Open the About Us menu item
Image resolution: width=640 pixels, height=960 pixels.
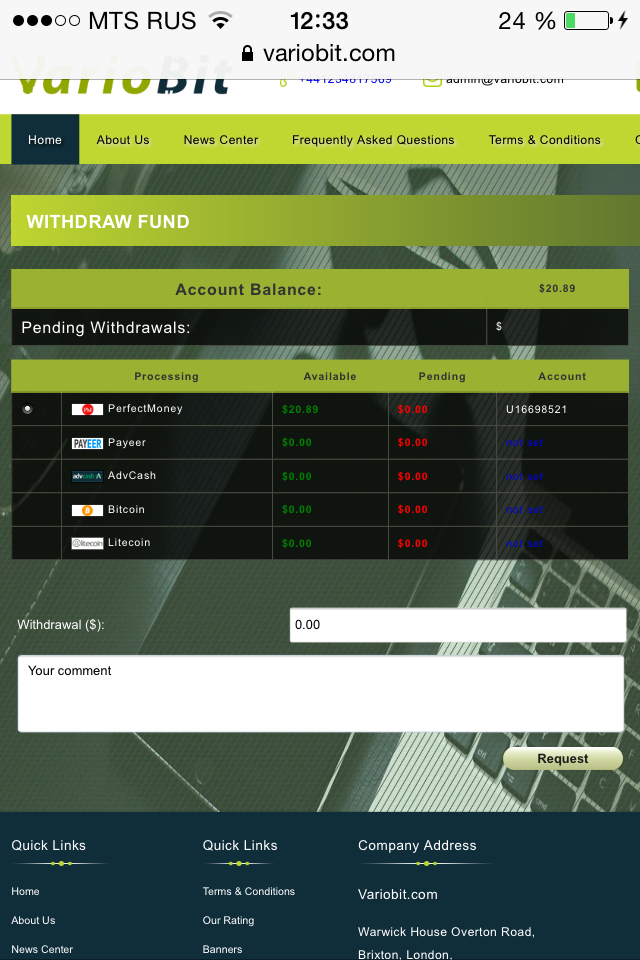click(x=122, y=140)
